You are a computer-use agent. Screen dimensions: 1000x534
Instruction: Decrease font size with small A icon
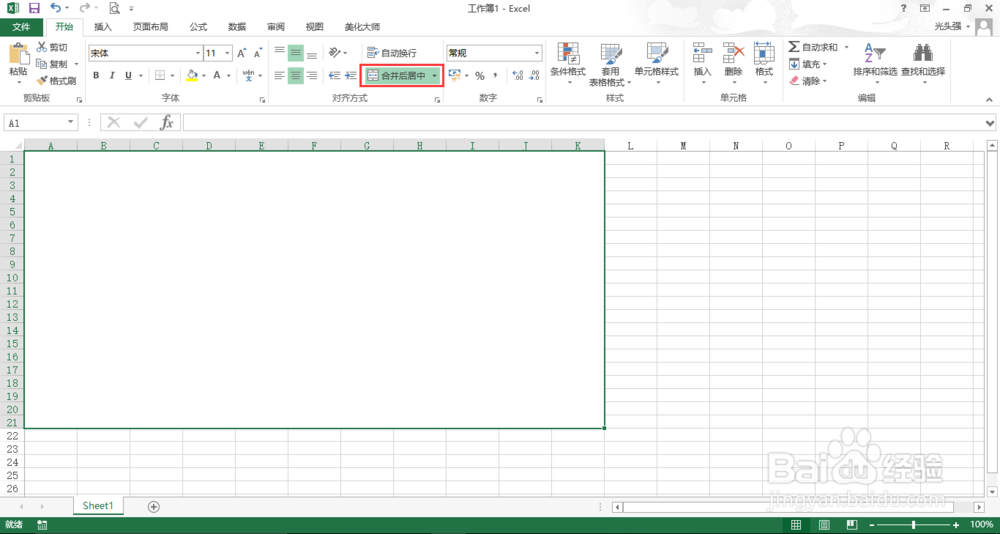pyautogui.click(x=258, y=54)
